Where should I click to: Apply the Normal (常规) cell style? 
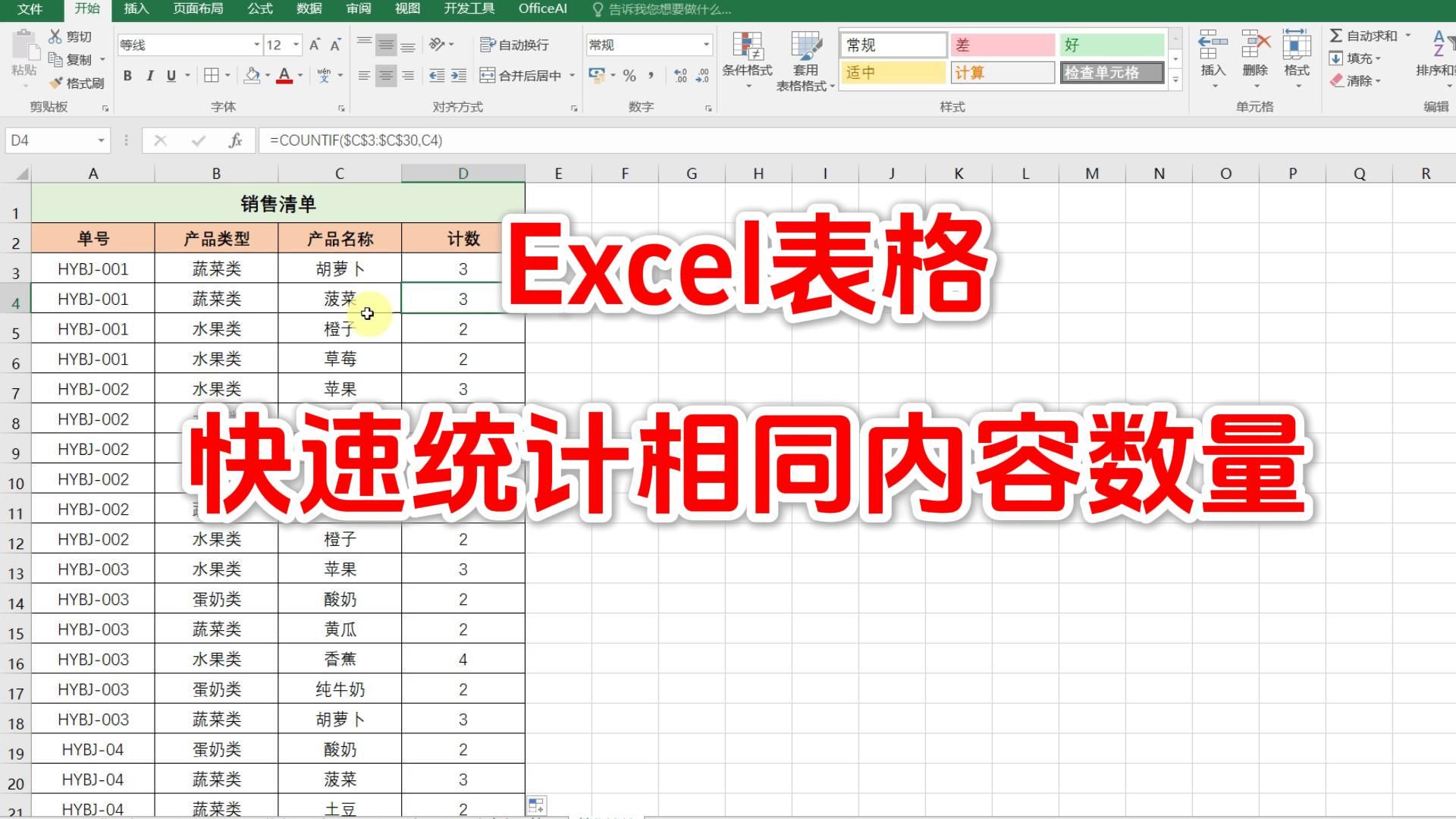click(x=893, y=45)
